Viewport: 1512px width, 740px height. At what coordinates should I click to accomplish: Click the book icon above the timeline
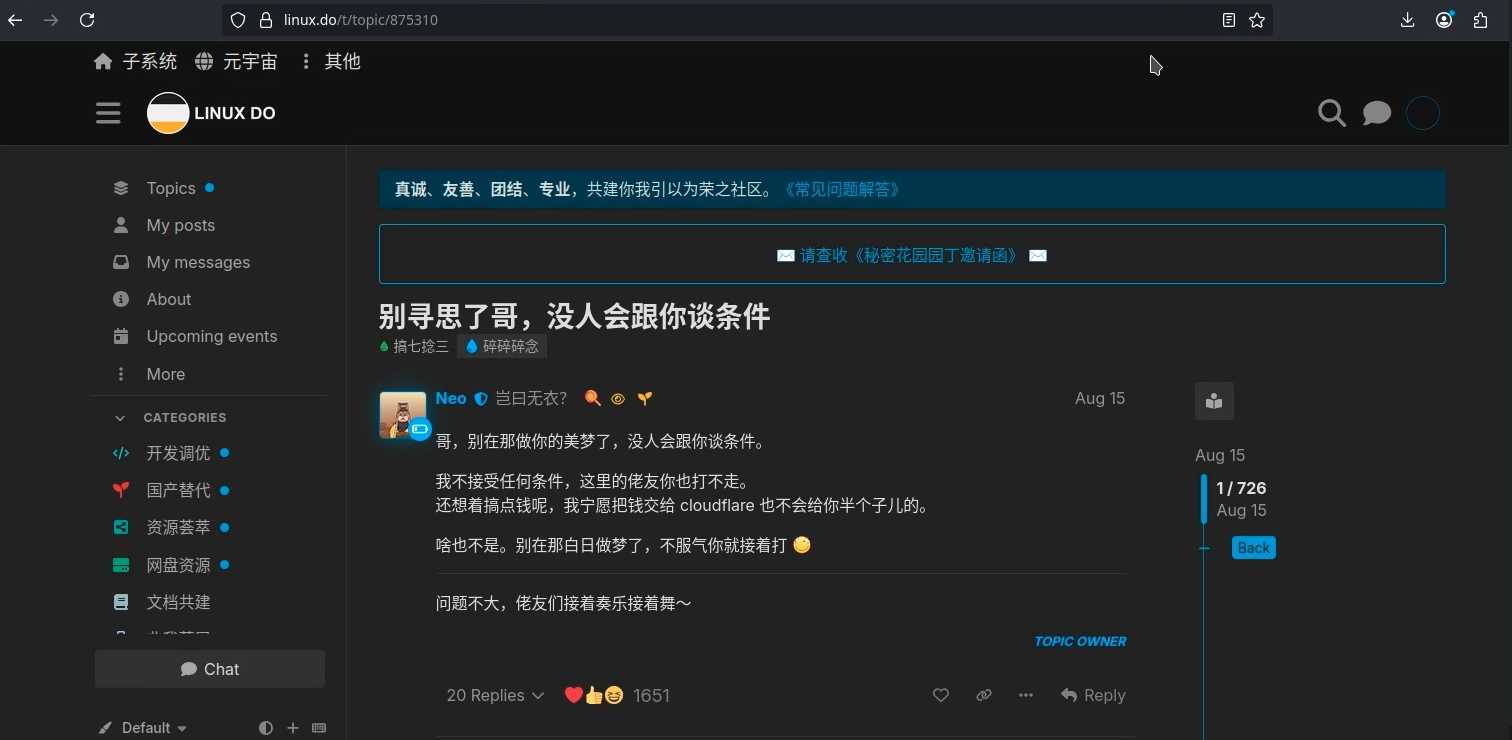[1214, 401]
